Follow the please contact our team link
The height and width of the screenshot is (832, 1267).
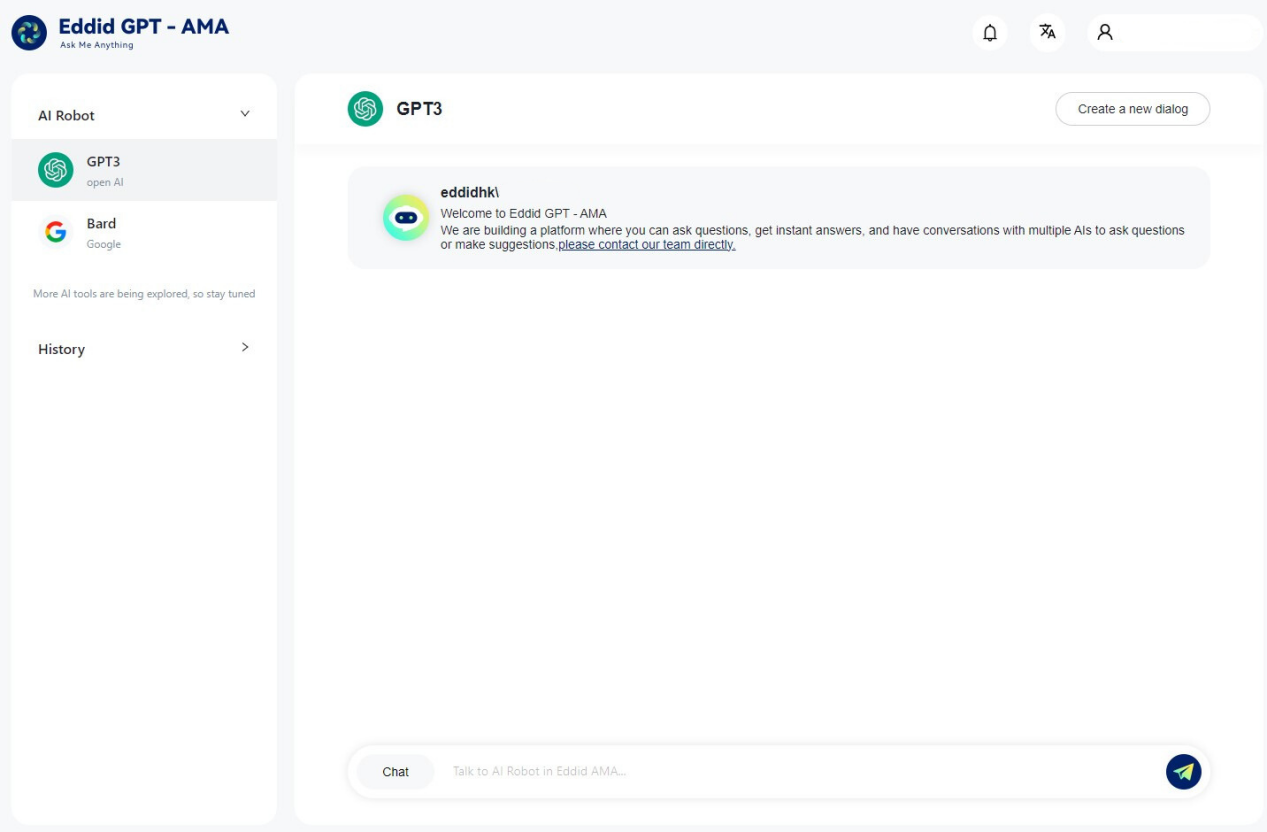647,245
